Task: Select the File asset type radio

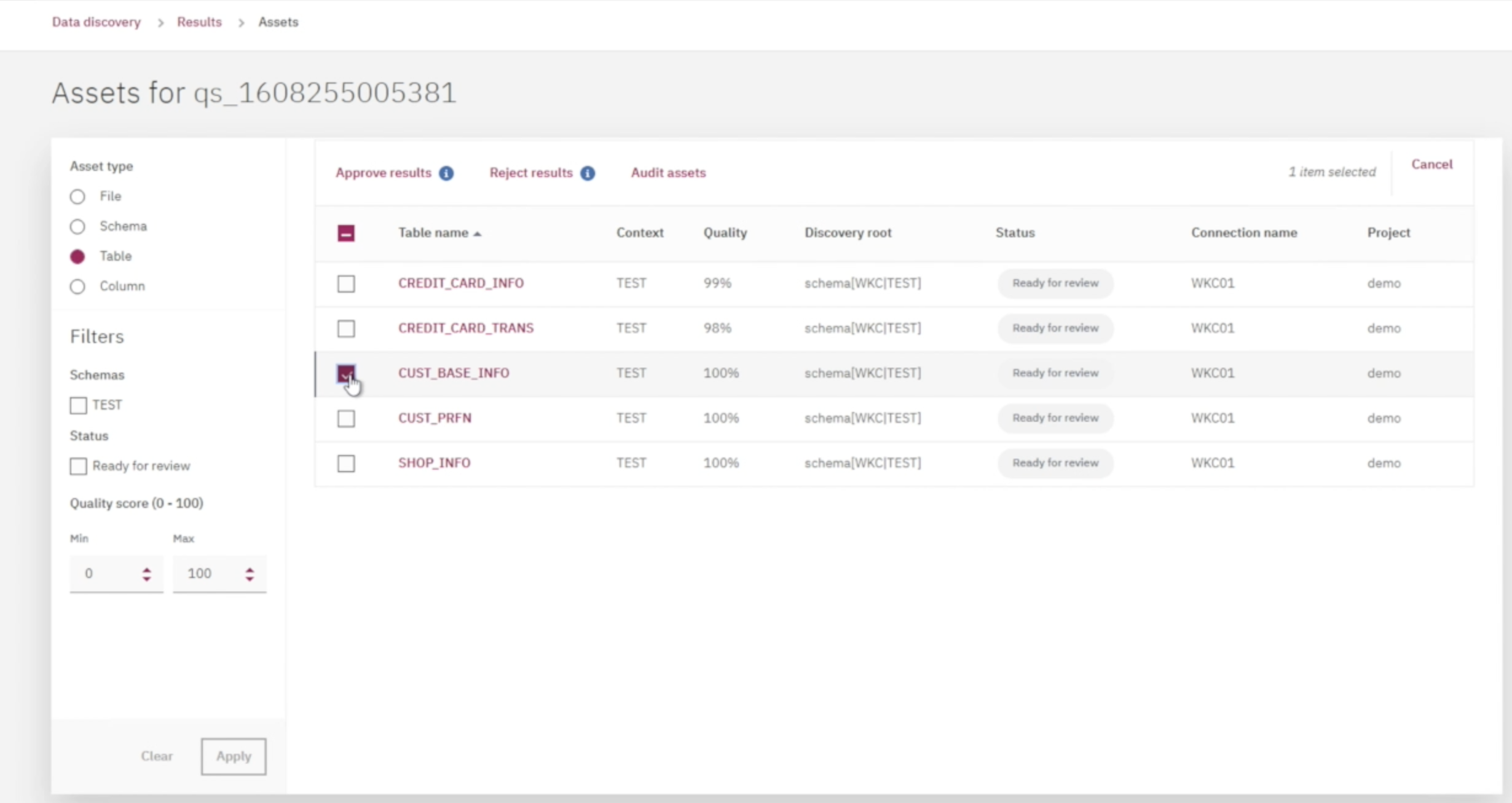Action: [77, 197]
